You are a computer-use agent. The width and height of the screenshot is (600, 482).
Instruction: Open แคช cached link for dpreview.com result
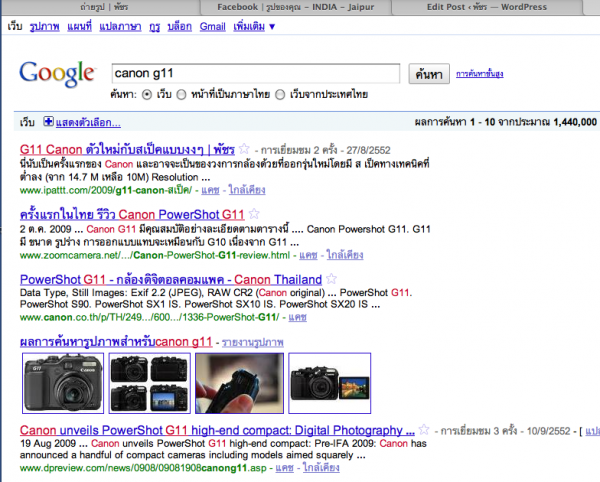pos(285,467)
